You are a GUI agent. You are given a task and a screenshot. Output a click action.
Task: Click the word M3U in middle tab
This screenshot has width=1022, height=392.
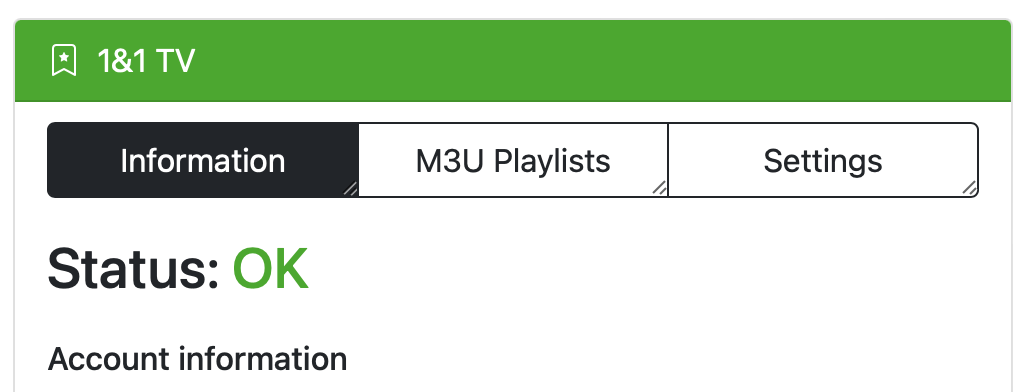pyautogui.click(x=451, y=161)
